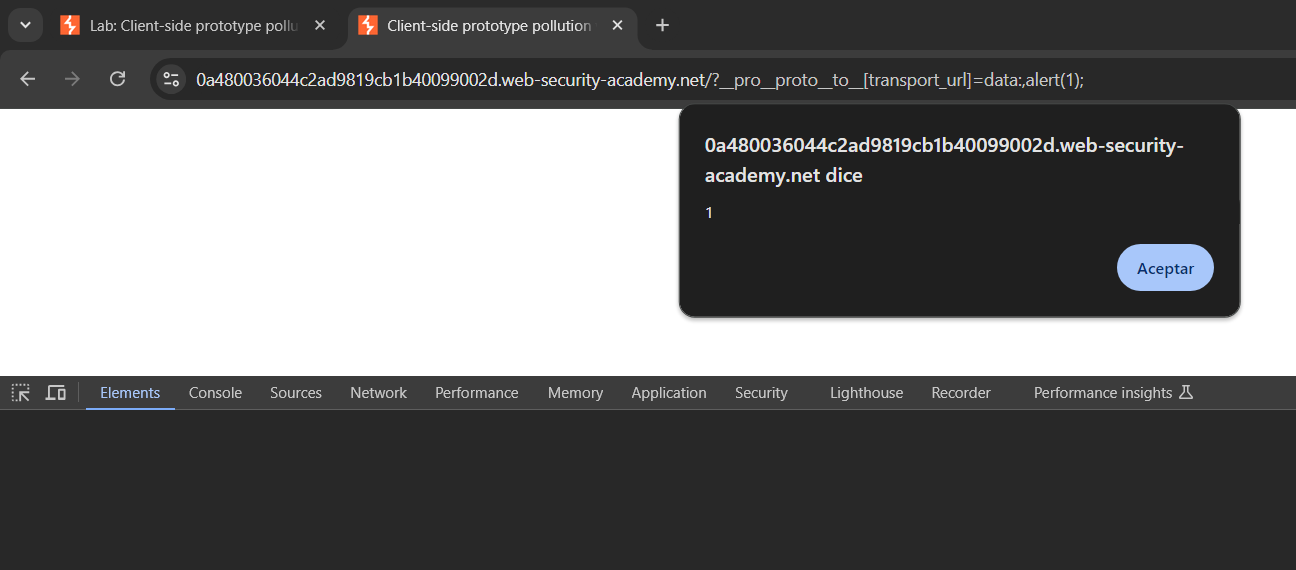Viewport: 1296px width, 570px height.
Task: Switch to the Memory tab
Action: click(x=575, y=393)
